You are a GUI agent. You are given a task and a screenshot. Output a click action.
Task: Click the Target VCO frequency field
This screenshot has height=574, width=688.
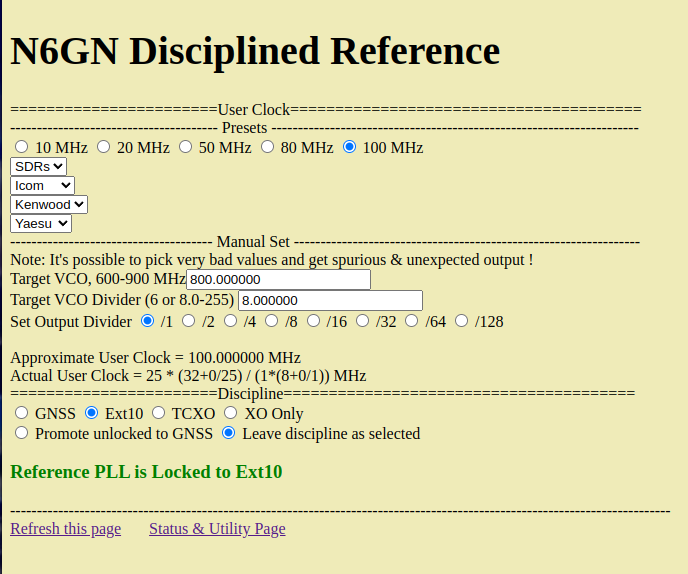[x=279, y=280]
